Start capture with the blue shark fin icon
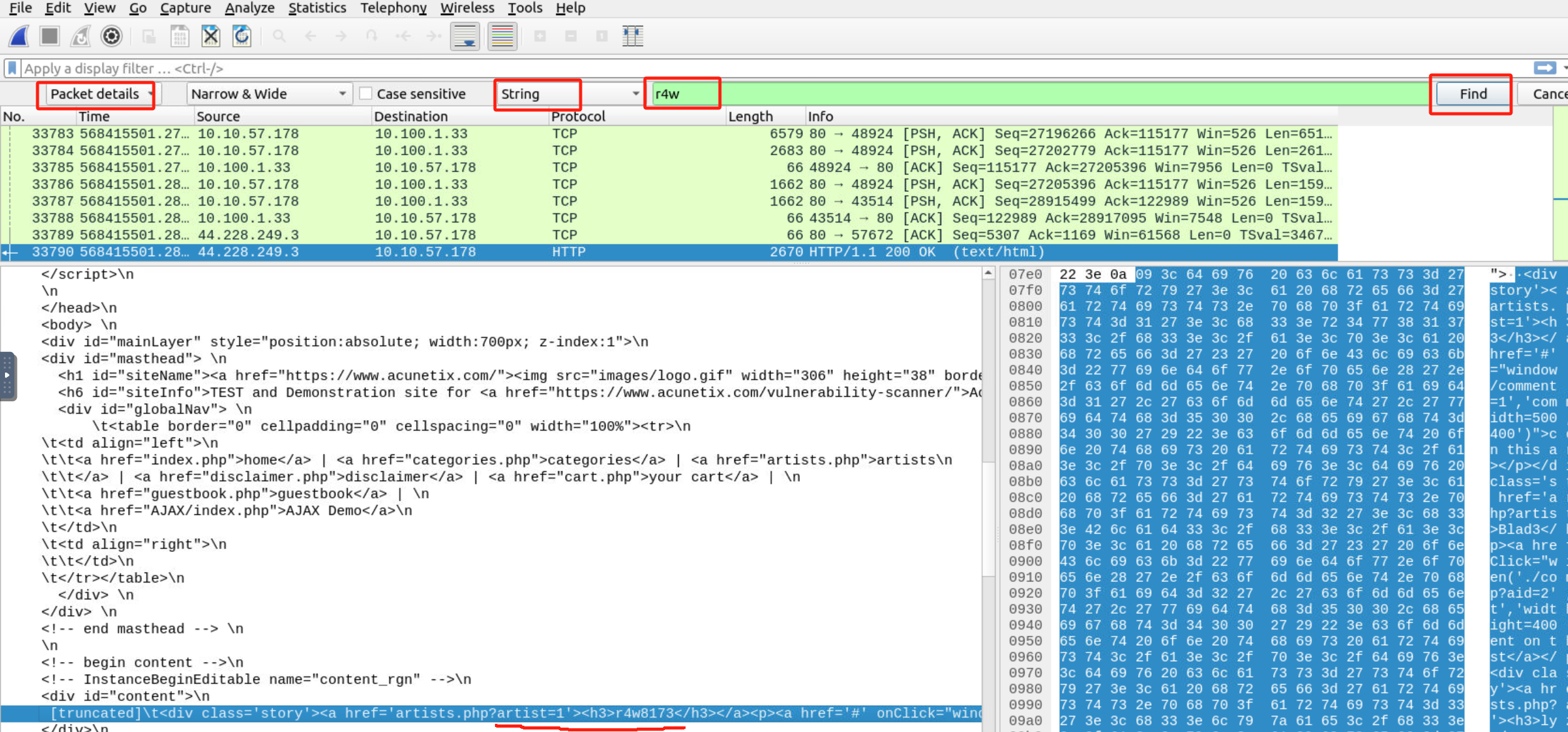 pos(19,36)
